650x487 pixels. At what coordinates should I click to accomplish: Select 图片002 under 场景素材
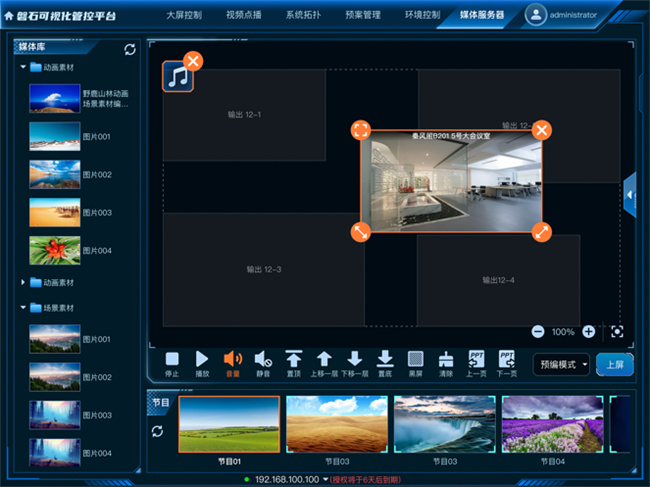(55, 377)
